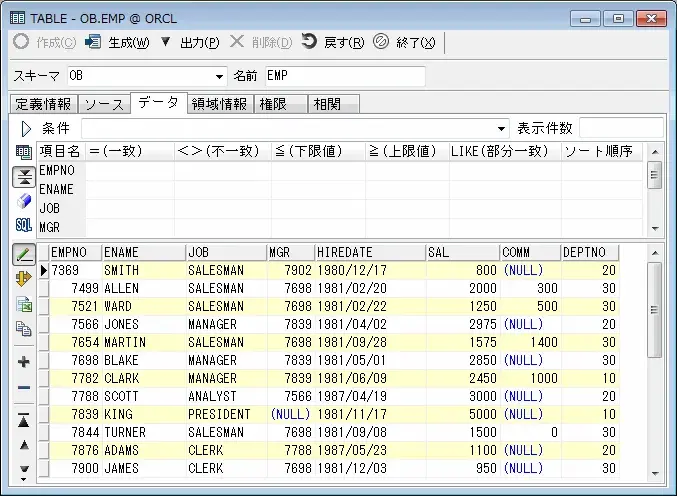Click the minus remove row icon
This screenshot has width=677, height=496.
tap(24, 388)
